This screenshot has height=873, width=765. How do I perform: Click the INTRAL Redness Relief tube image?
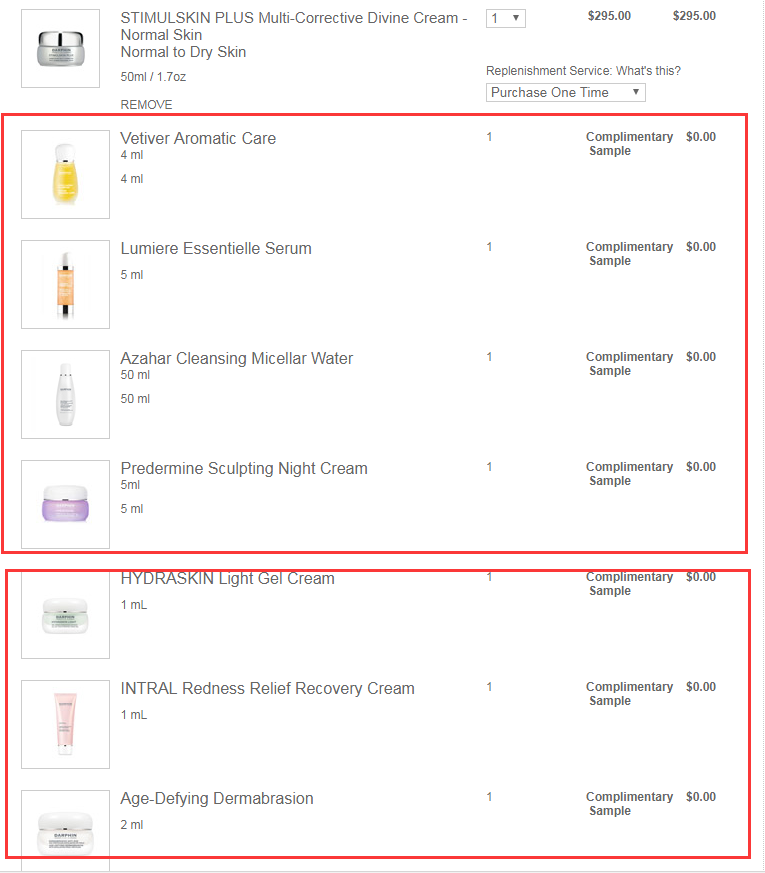point(65,724)
